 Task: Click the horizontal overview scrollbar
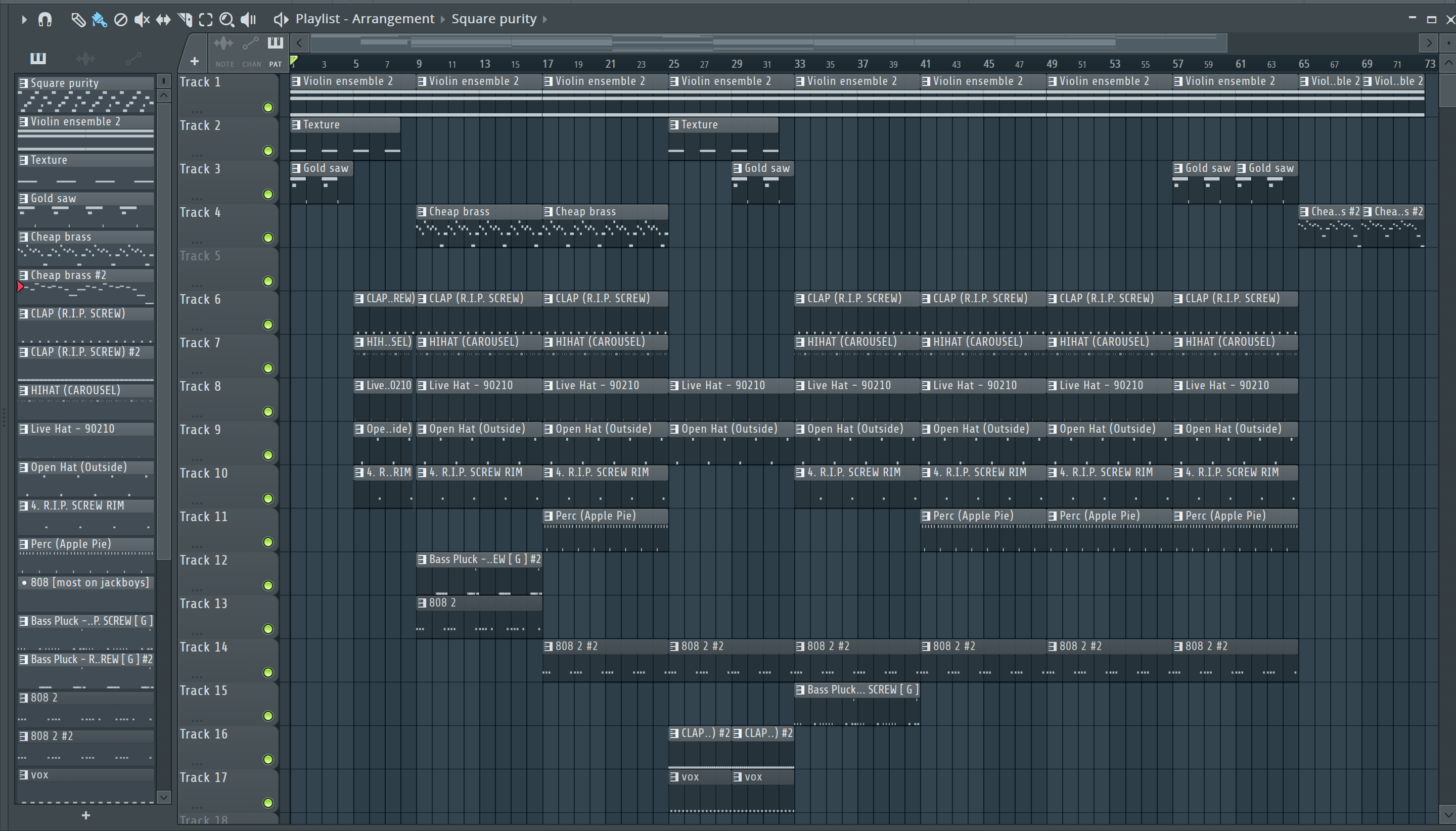pyautogui.click(x=769, y=42)
